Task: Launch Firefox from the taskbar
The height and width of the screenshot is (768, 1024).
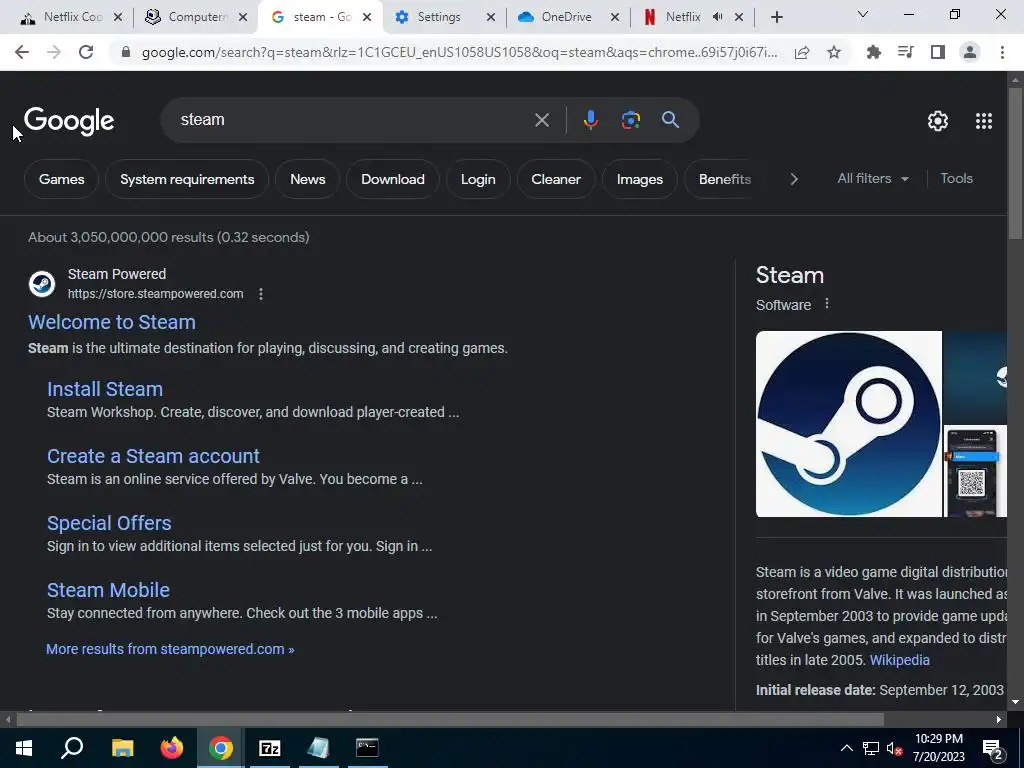Action: tap(172, 748)
